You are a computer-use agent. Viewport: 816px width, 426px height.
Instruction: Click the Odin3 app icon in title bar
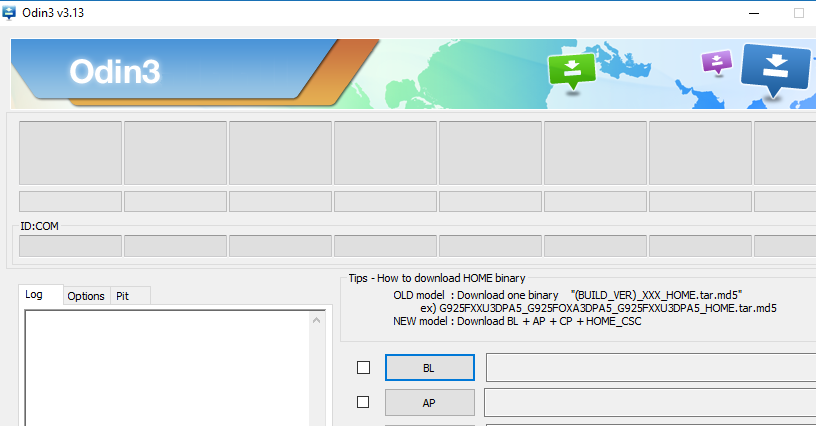(x=9, y=12)
